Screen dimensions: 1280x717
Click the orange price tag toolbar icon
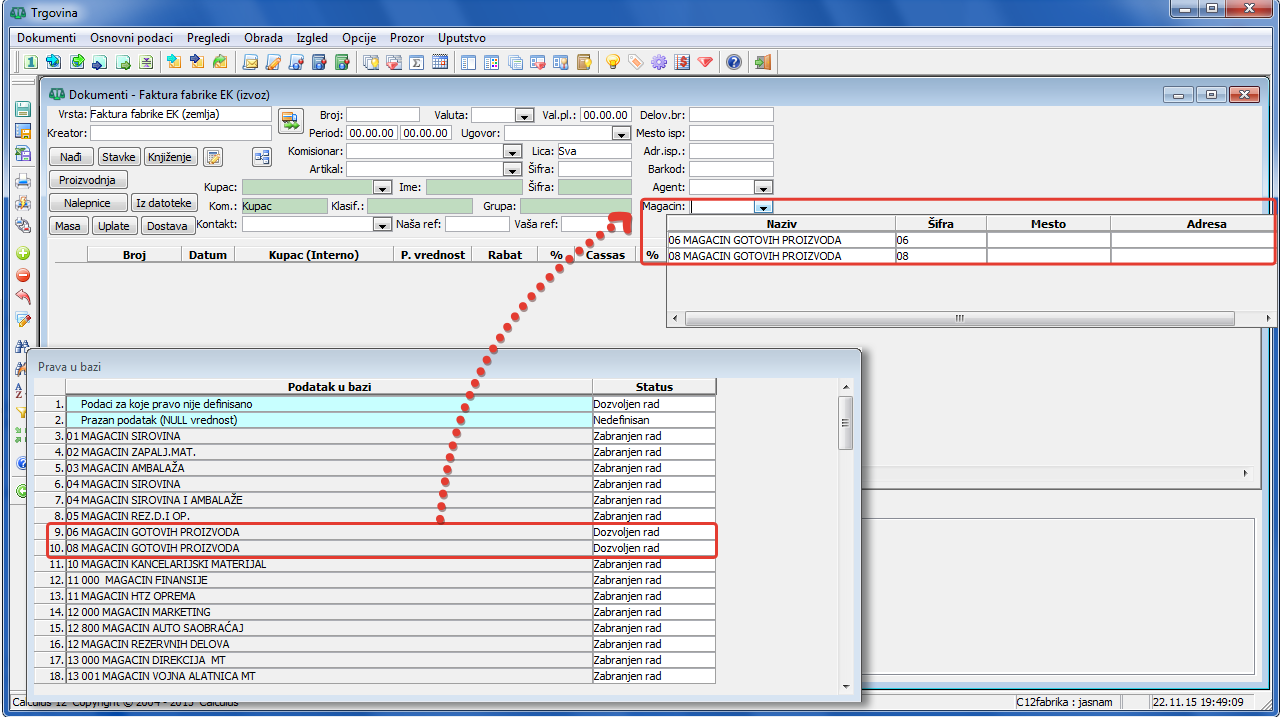point(635,62)
